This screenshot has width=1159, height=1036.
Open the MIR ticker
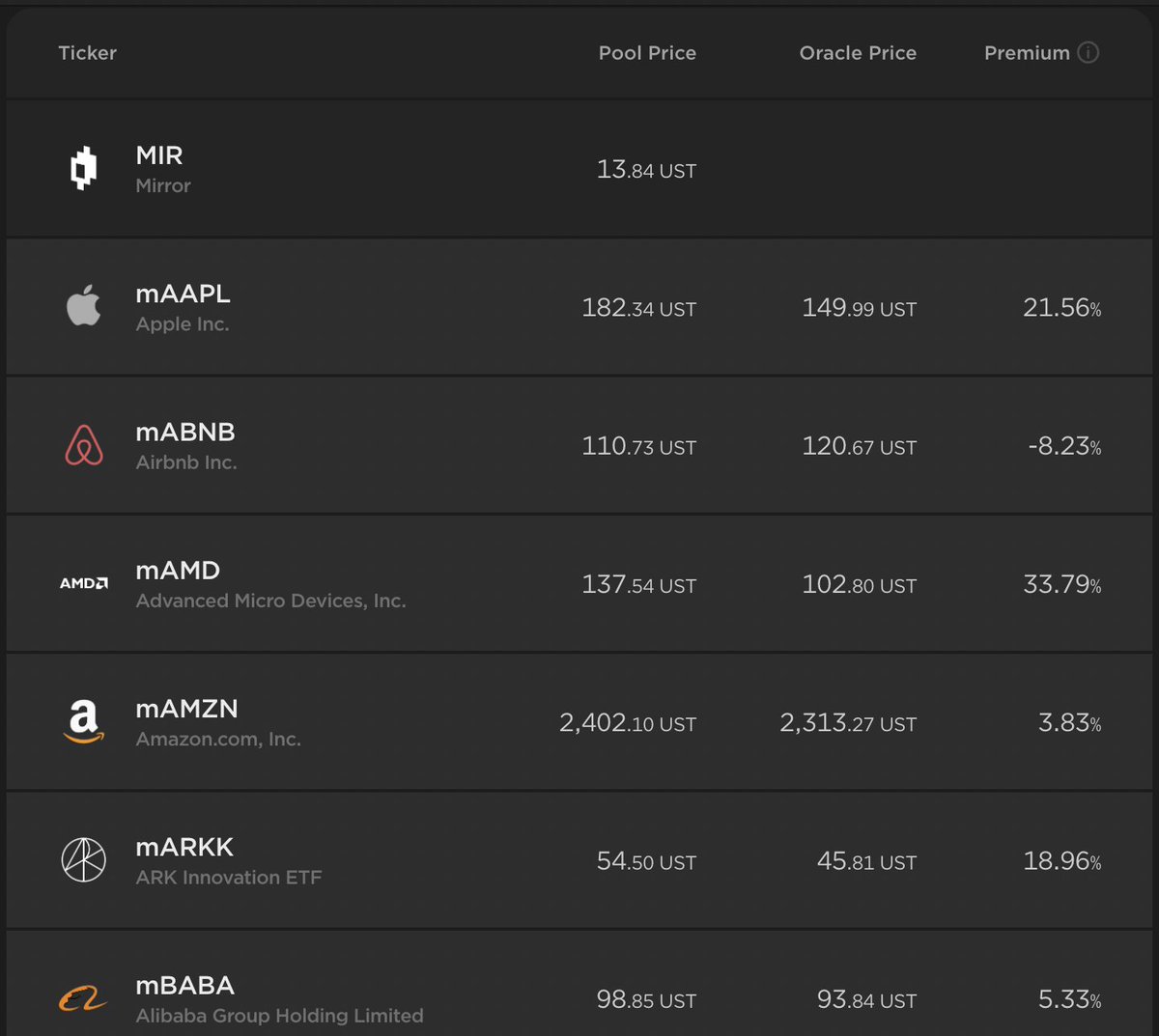tap(159, 155)
